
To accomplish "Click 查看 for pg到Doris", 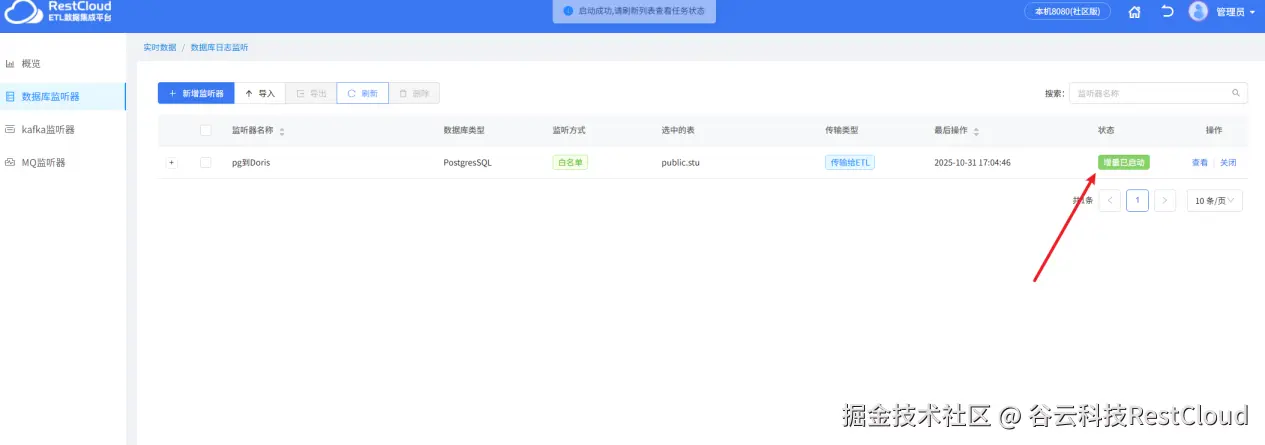I will [1200, 162].
